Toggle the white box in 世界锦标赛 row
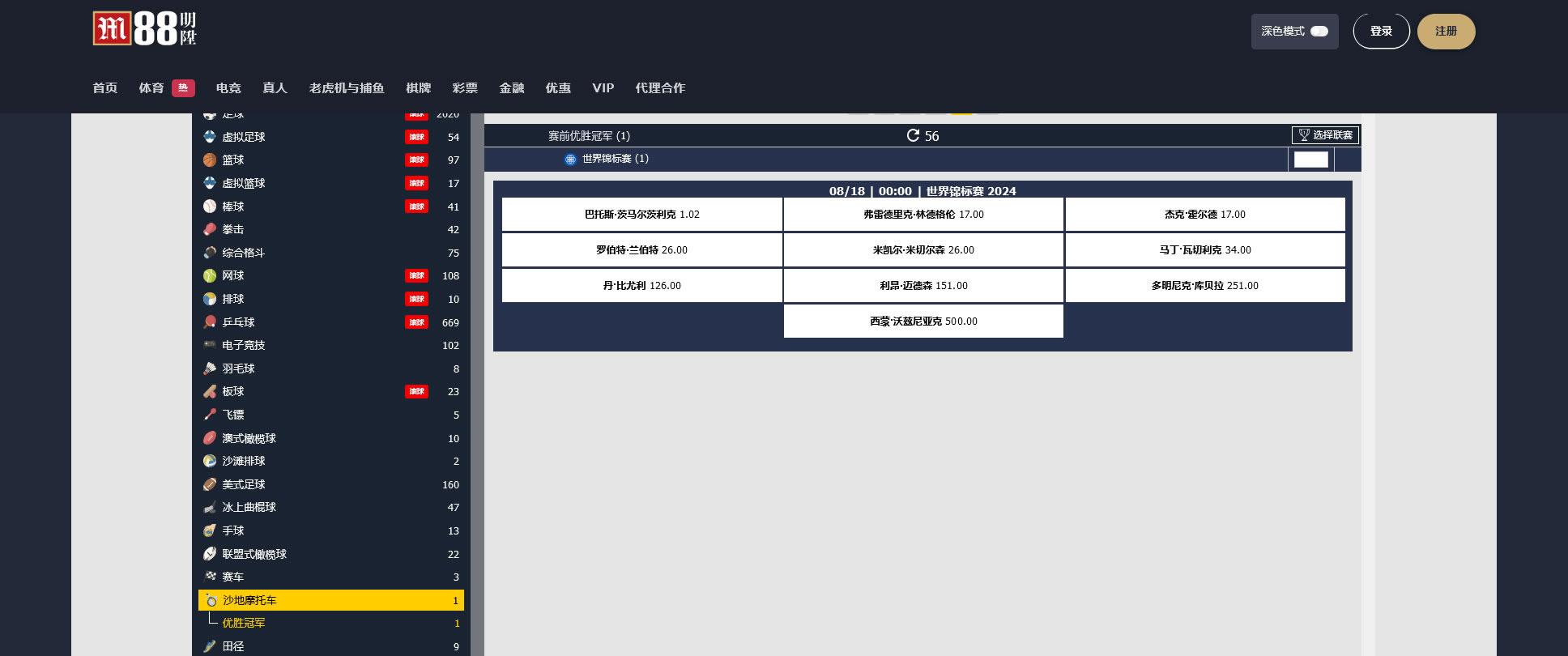Viewport: 1568px width, 656px height. coord(1311,160)
